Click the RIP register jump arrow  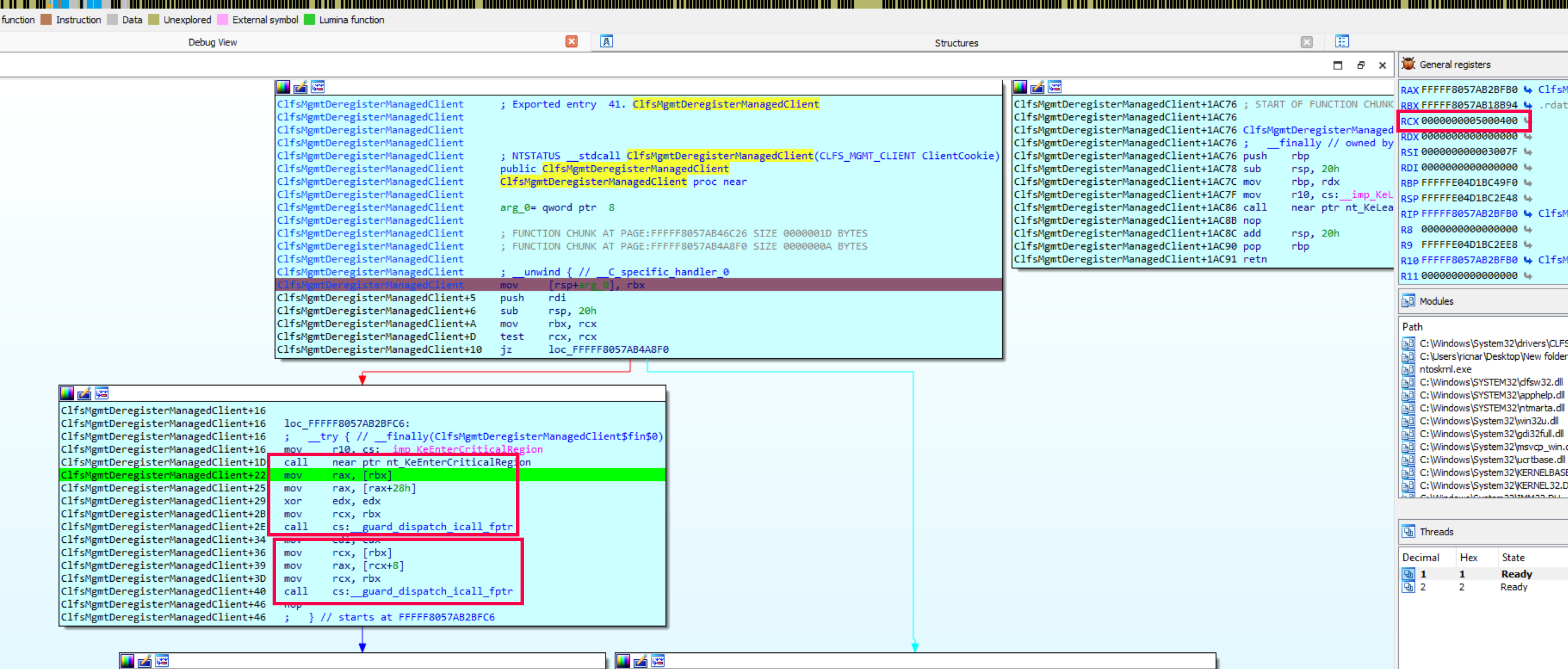[x=1528, y=214]
